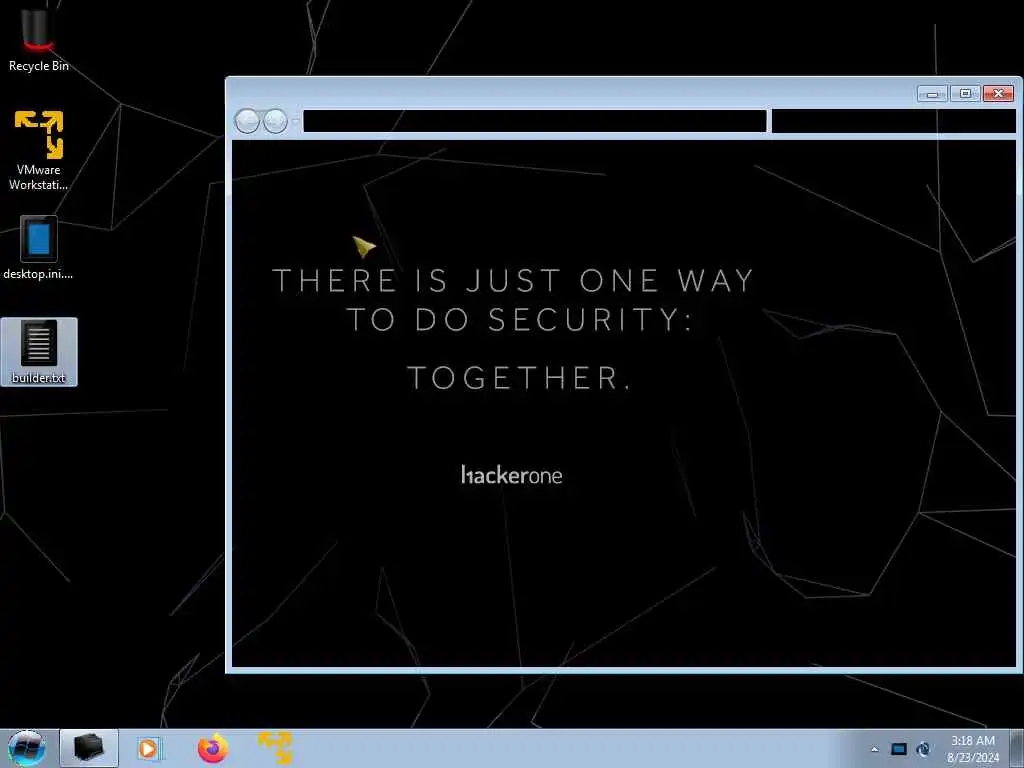Image resolution: width=1024 pixels, height=768 pixels.
Task: Click the swirl tray icon beside clock
Action: [923, 749]
